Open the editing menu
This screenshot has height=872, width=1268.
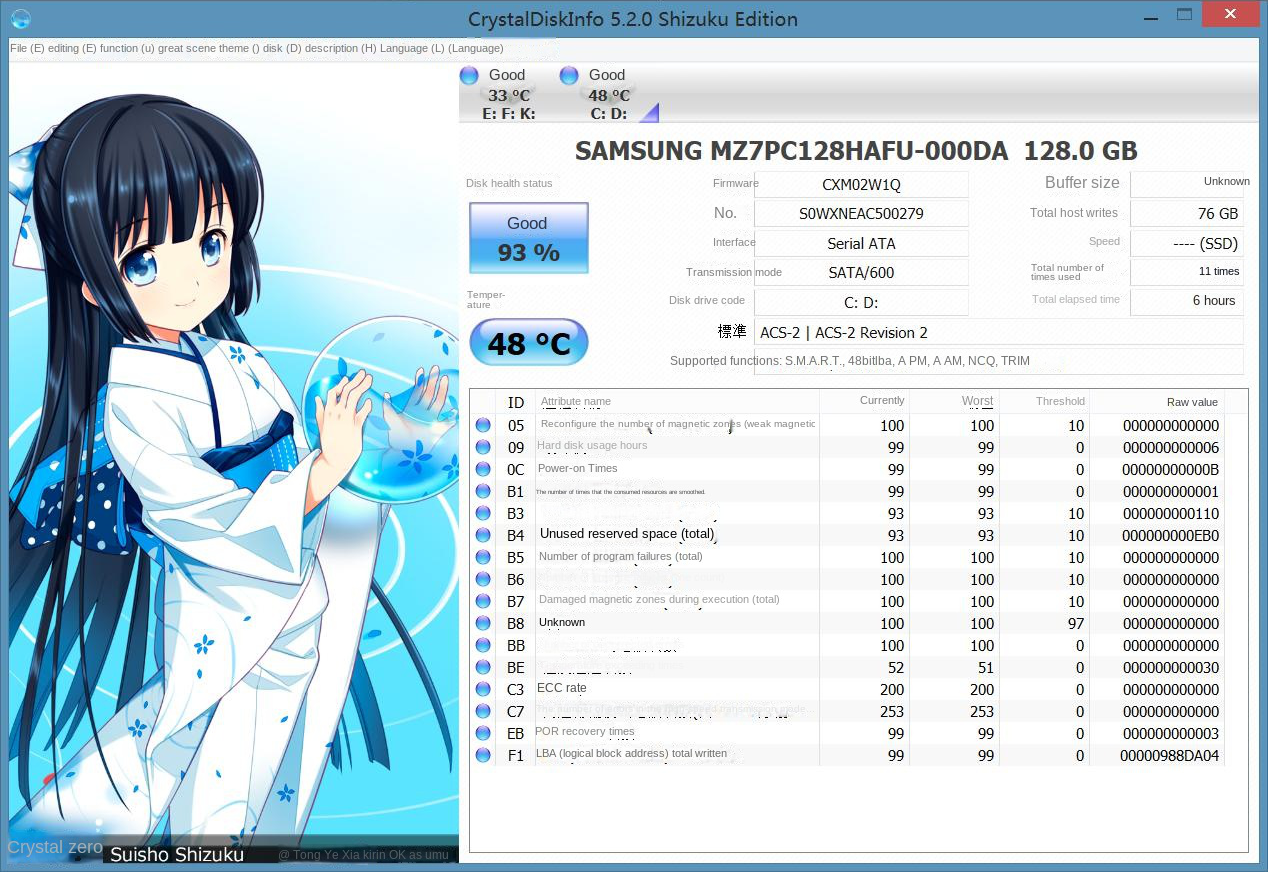72,48
